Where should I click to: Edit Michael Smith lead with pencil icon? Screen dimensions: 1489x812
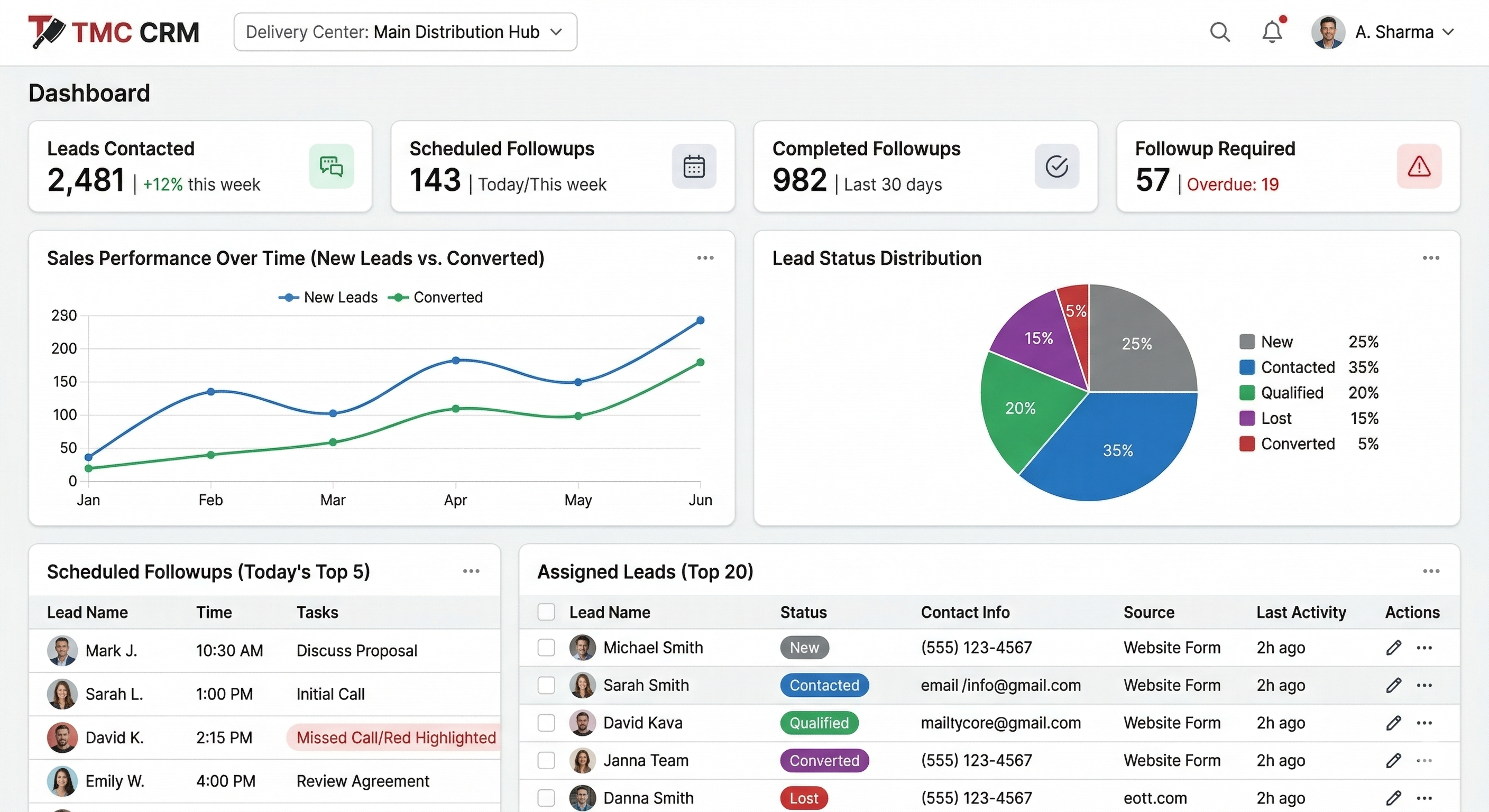coord(1393,647)
